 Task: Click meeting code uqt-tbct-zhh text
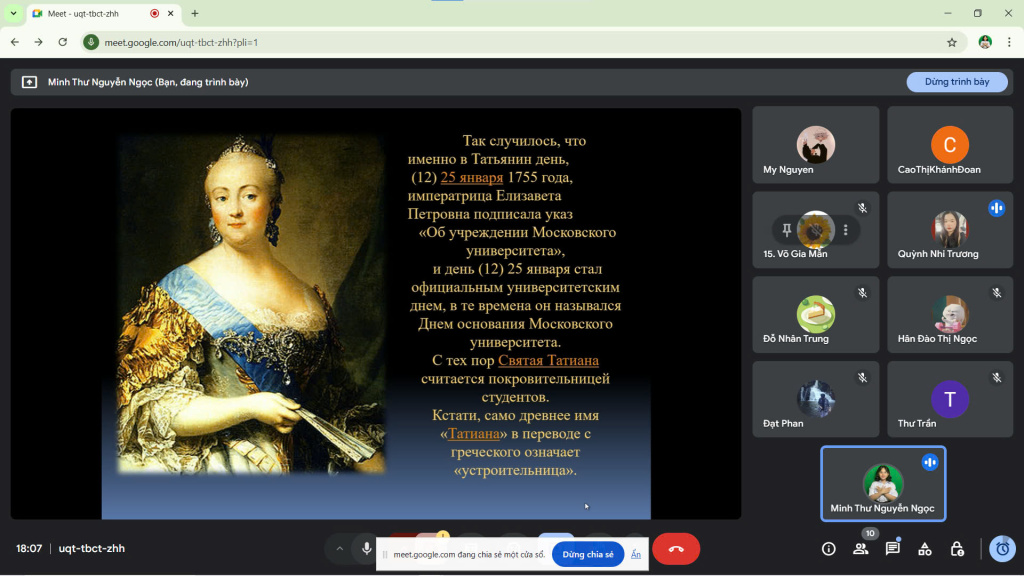[x=91, y=549]
